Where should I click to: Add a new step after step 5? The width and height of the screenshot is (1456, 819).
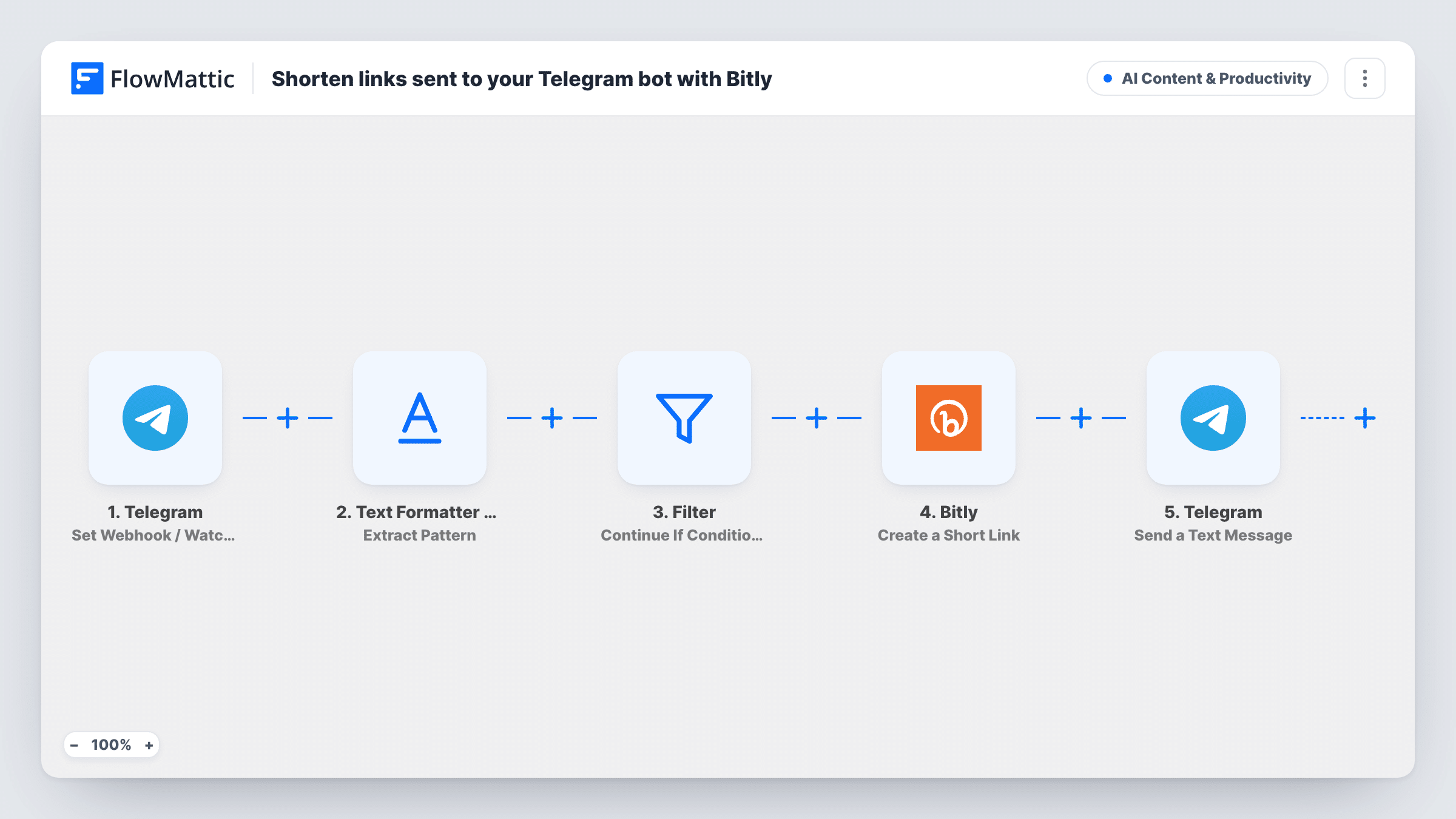tap(1365, 418)
